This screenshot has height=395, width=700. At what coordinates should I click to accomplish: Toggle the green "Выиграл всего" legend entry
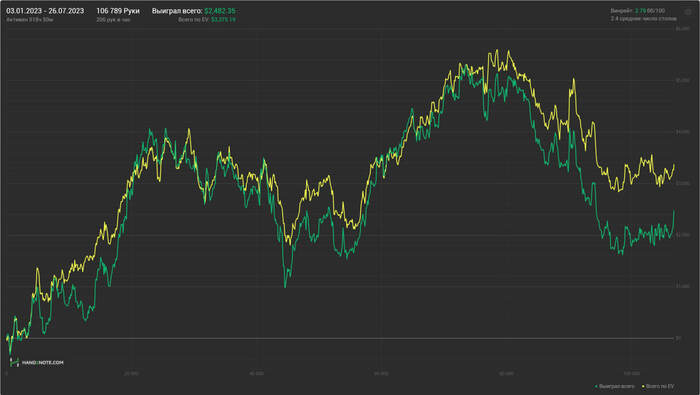pos(614,387)
